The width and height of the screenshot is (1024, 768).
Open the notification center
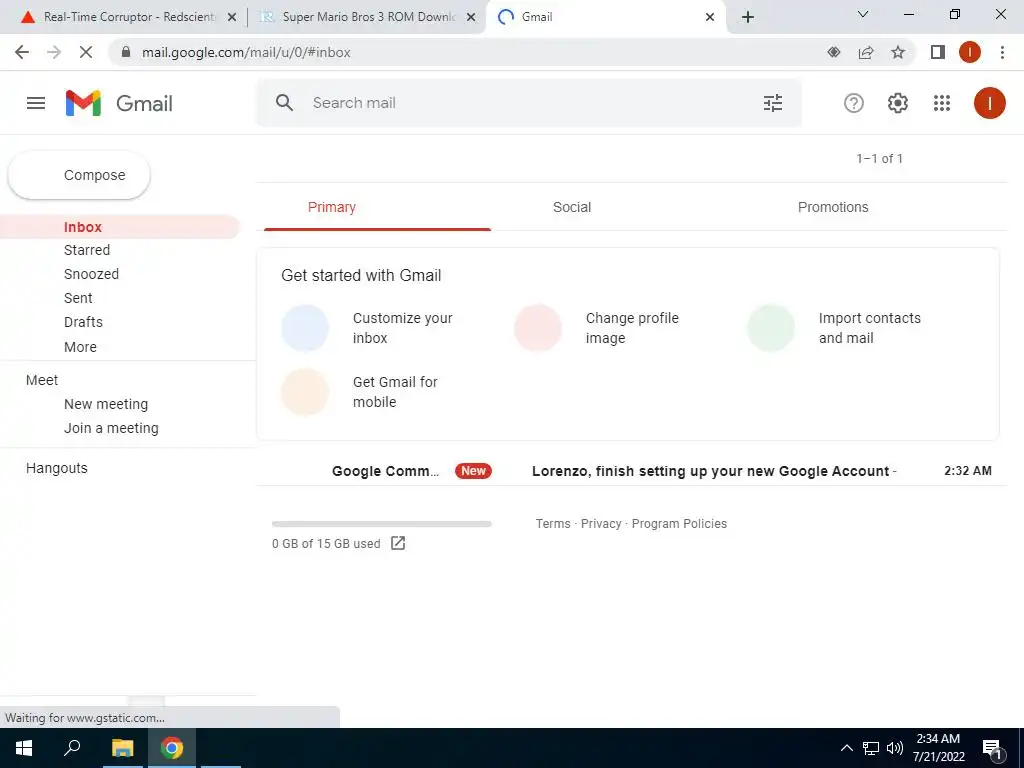[x=992, y=749]
